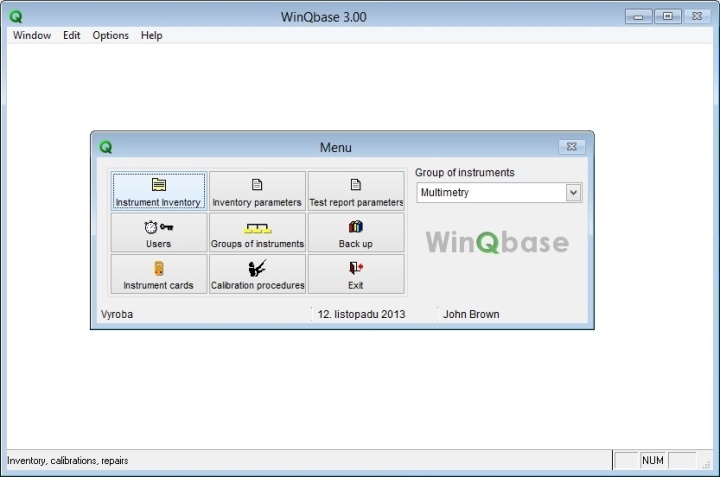Start a Back up
The image size is (720, 477).
356,233
